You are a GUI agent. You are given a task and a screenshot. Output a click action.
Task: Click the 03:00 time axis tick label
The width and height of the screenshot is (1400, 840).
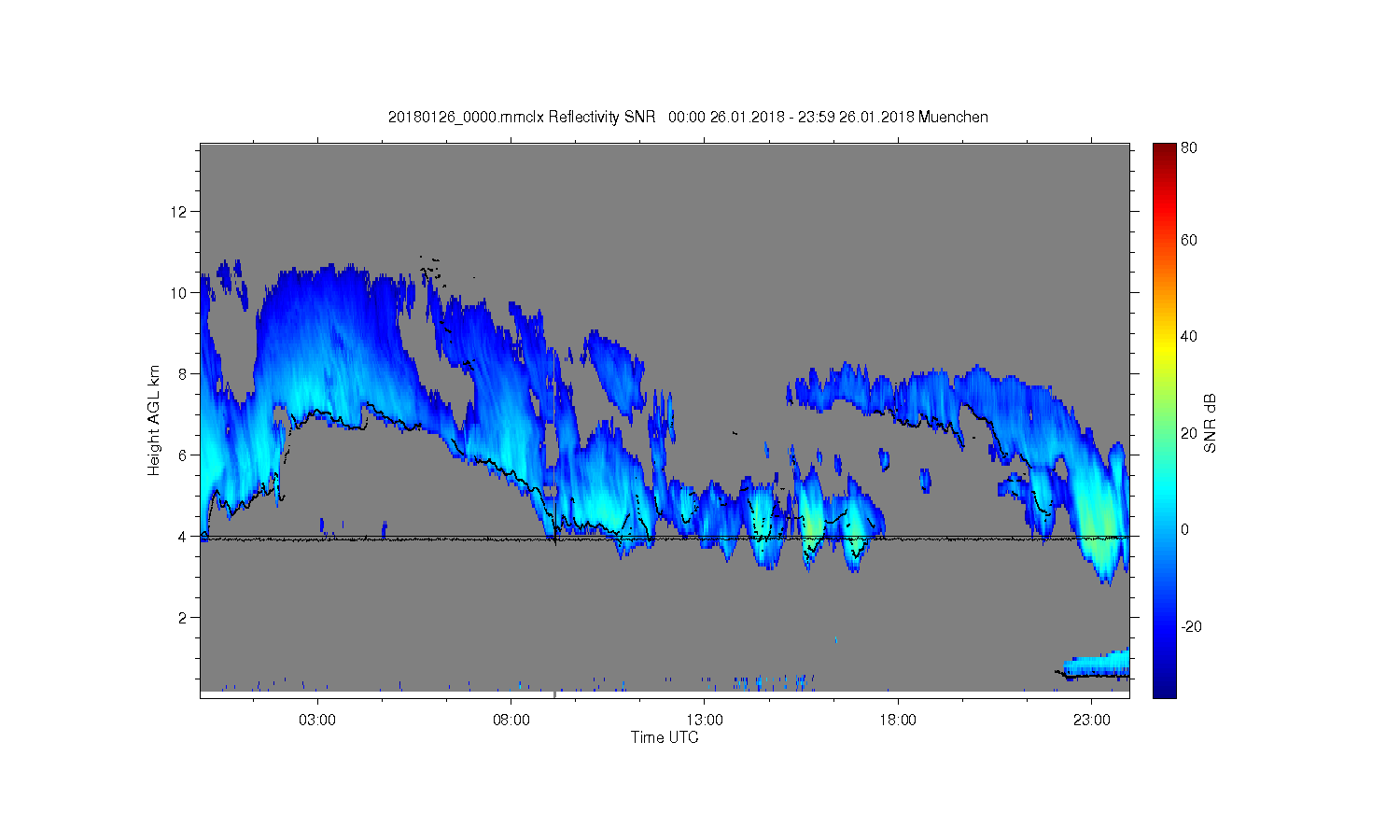tap(317, 721)
